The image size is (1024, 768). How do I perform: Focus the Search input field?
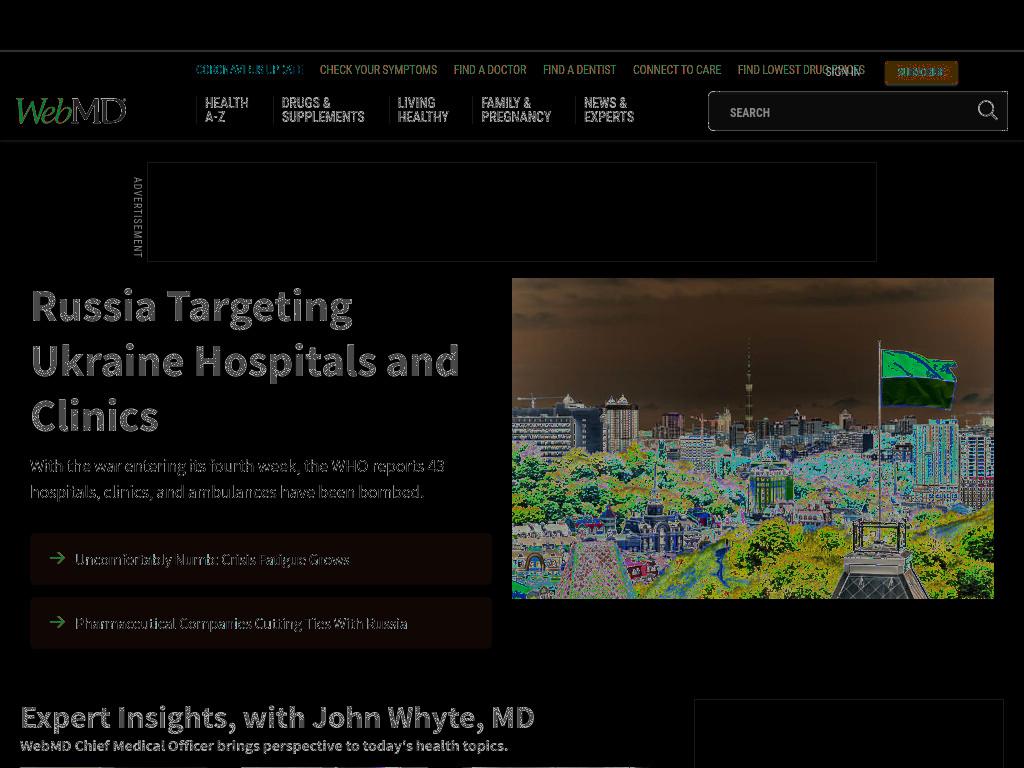click(857, 111)
